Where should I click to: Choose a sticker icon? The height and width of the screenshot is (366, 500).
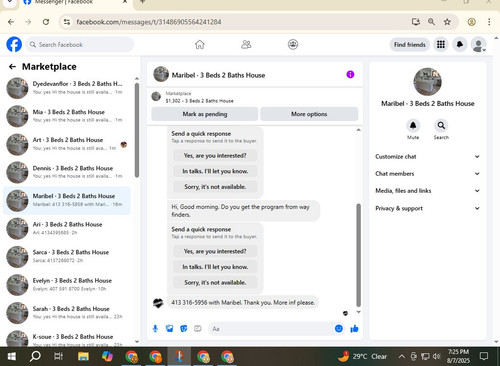184,329
